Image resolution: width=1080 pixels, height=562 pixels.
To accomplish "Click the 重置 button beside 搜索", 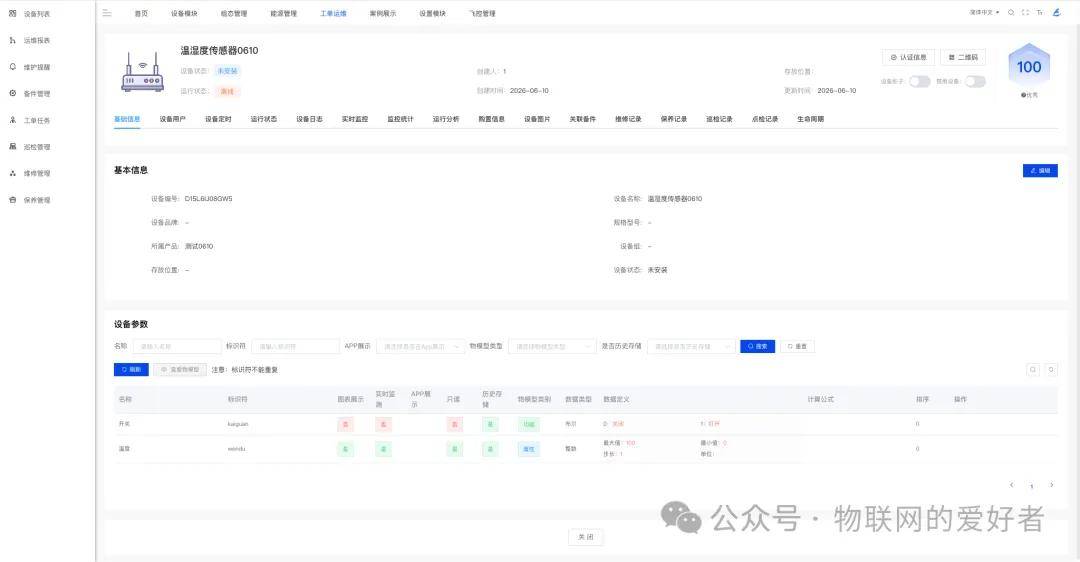I will coord(798,346).
